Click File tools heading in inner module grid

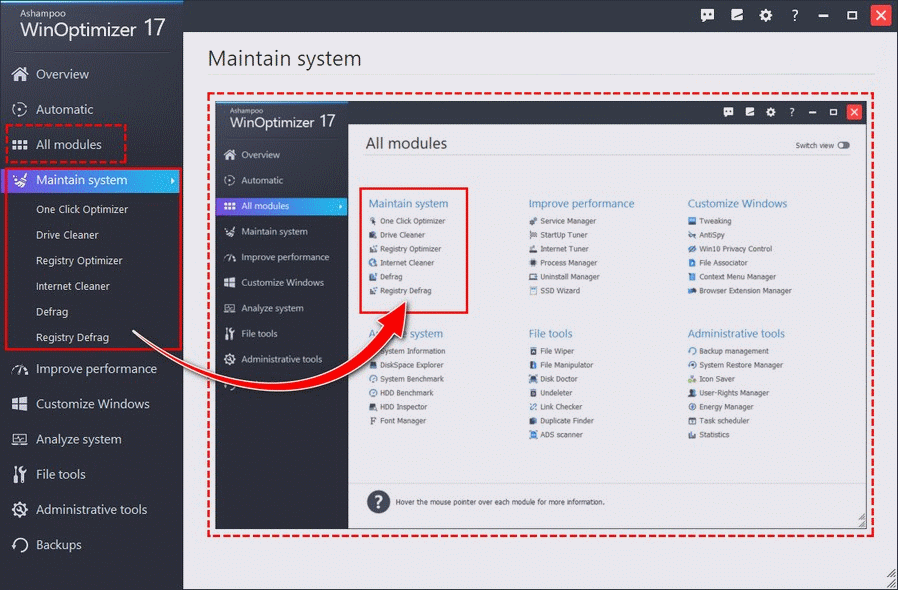[550, 333]
